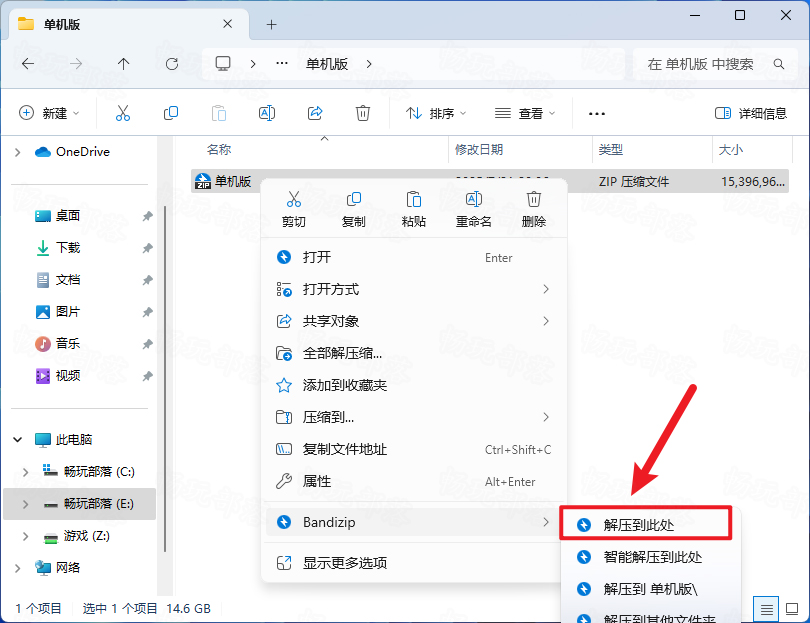
Task: Sort by the 类型 column header
Action: point(611,150)
